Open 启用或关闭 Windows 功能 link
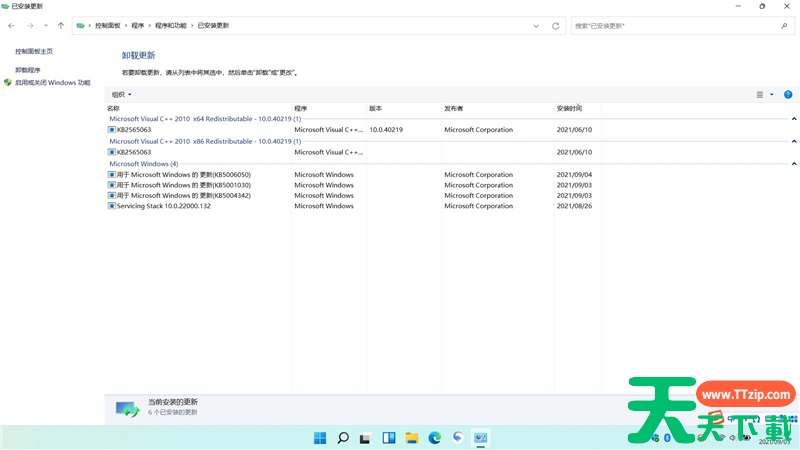The image size is (800, 450). 52,83
